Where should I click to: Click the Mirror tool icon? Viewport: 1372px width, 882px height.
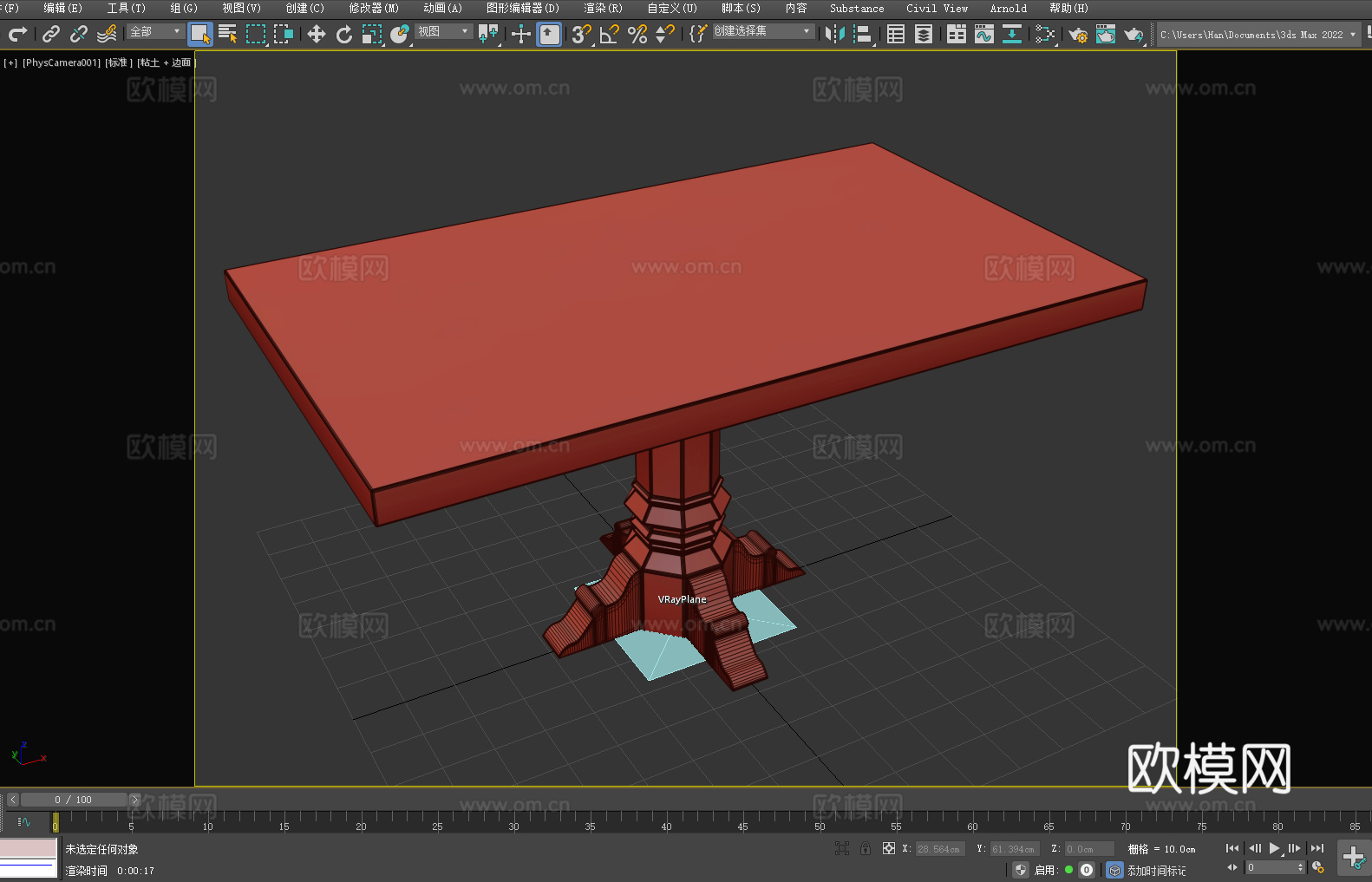click(x=834, y=35)
